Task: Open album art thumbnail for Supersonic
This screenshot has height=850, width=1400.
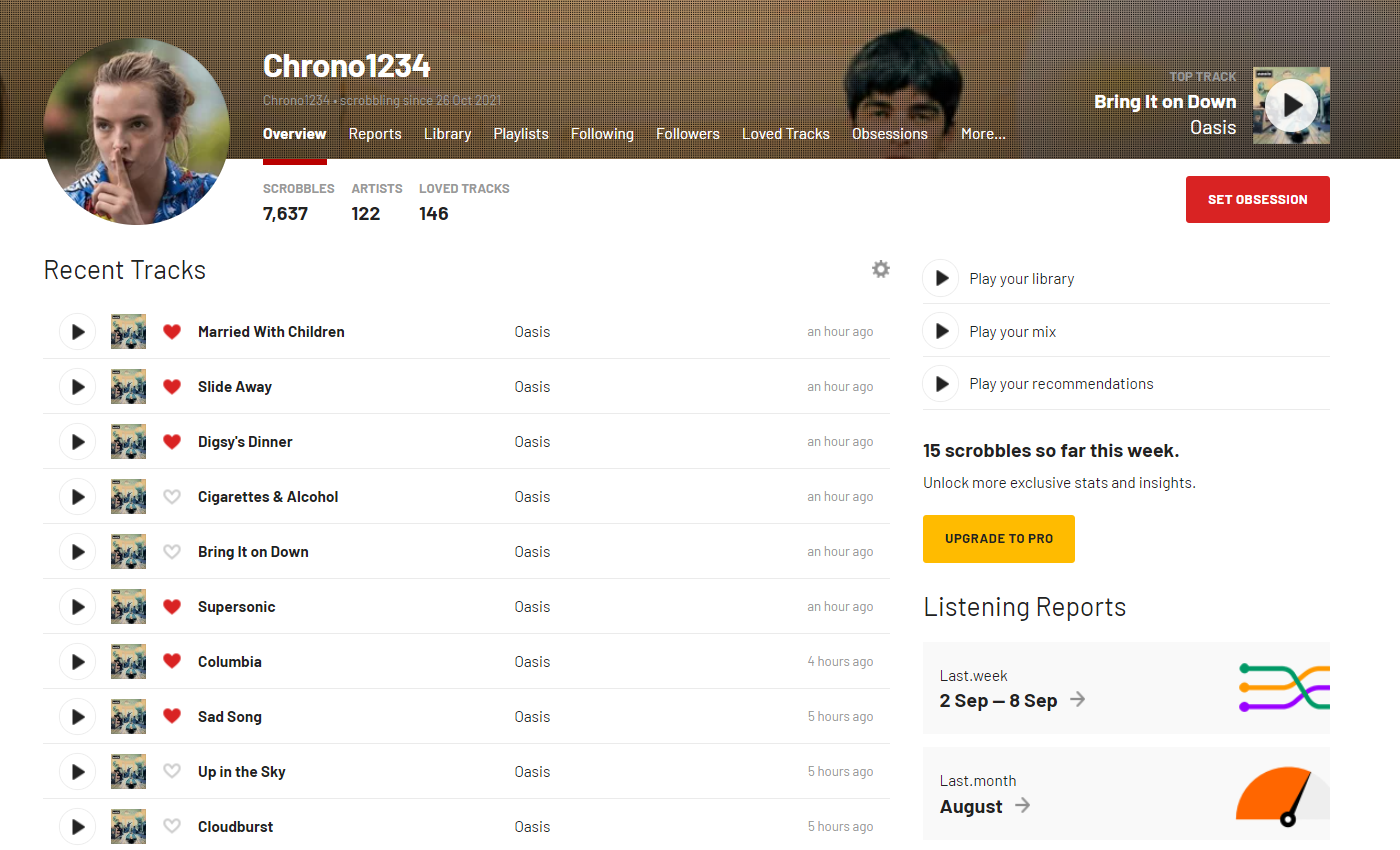Action: [128, 607]
